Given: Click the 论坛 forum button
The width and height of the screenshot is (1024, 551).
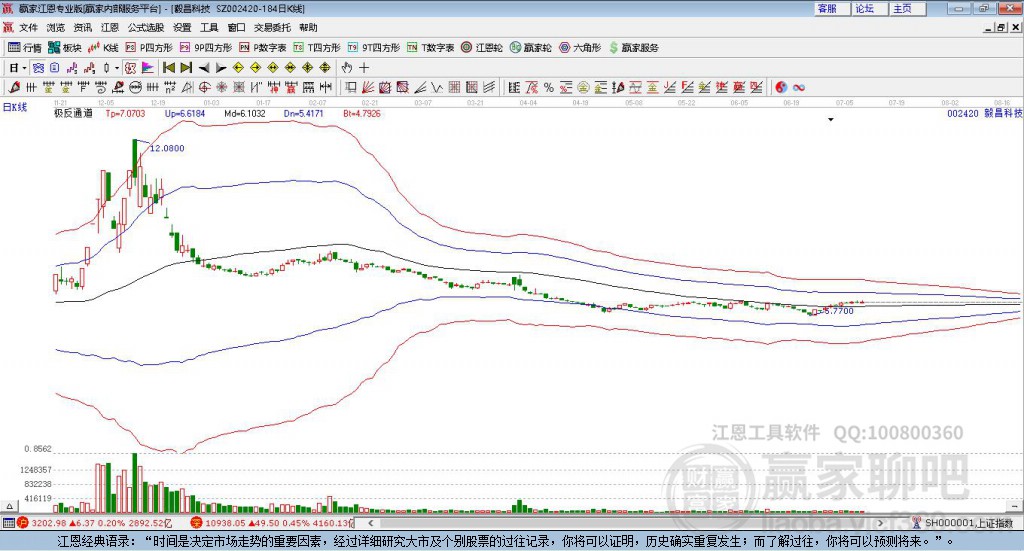Looking at the screenshot, I should (x=870, y=8).
